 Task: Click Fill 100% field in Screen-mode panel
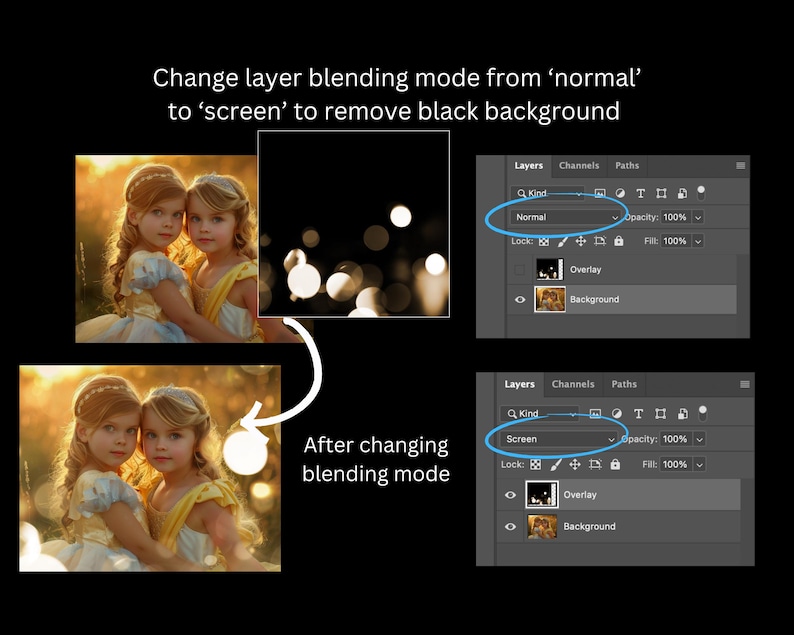[x=677, y=464]
